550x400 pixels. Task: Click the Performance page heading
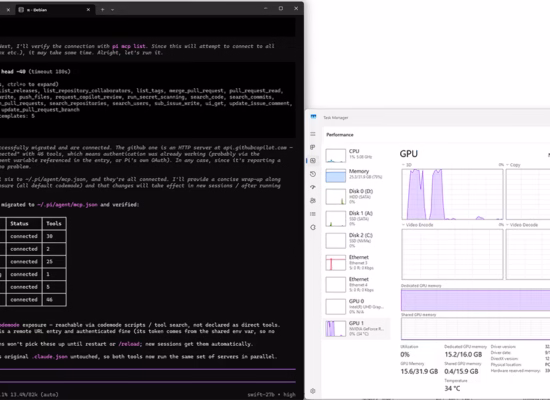340,135
